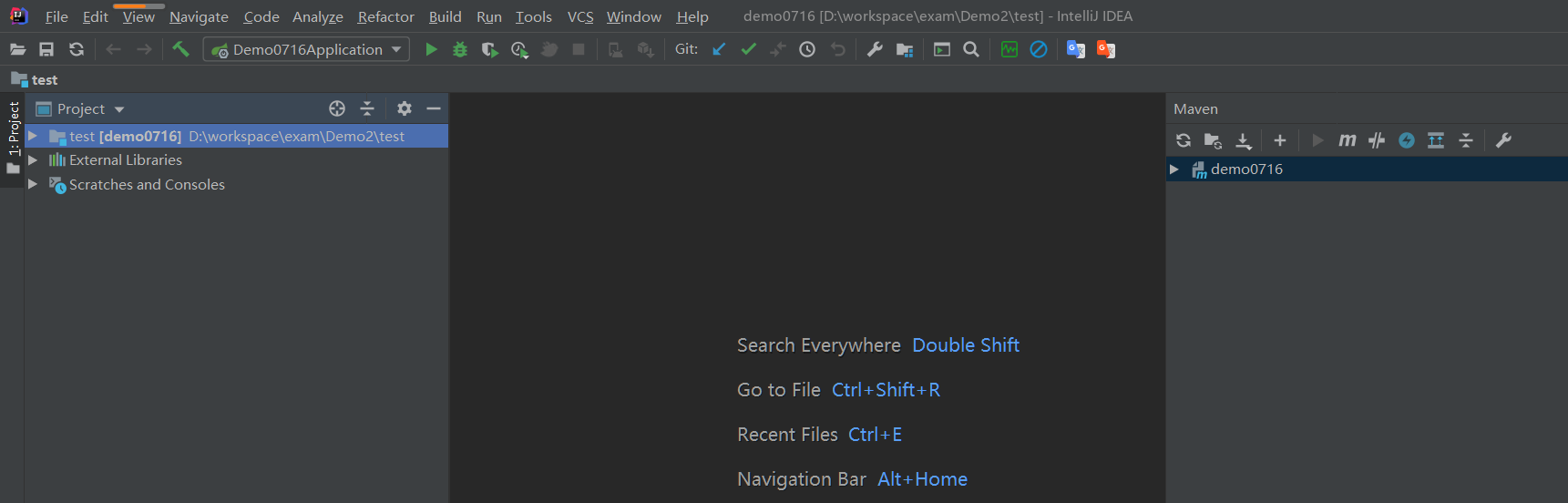Open the Help menu

coord(692,16)
